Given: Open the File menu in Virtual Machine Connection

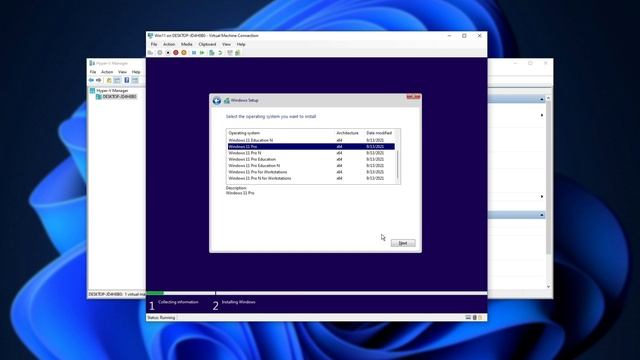Looking at the screenshot, I should click(x=154, y=44).
